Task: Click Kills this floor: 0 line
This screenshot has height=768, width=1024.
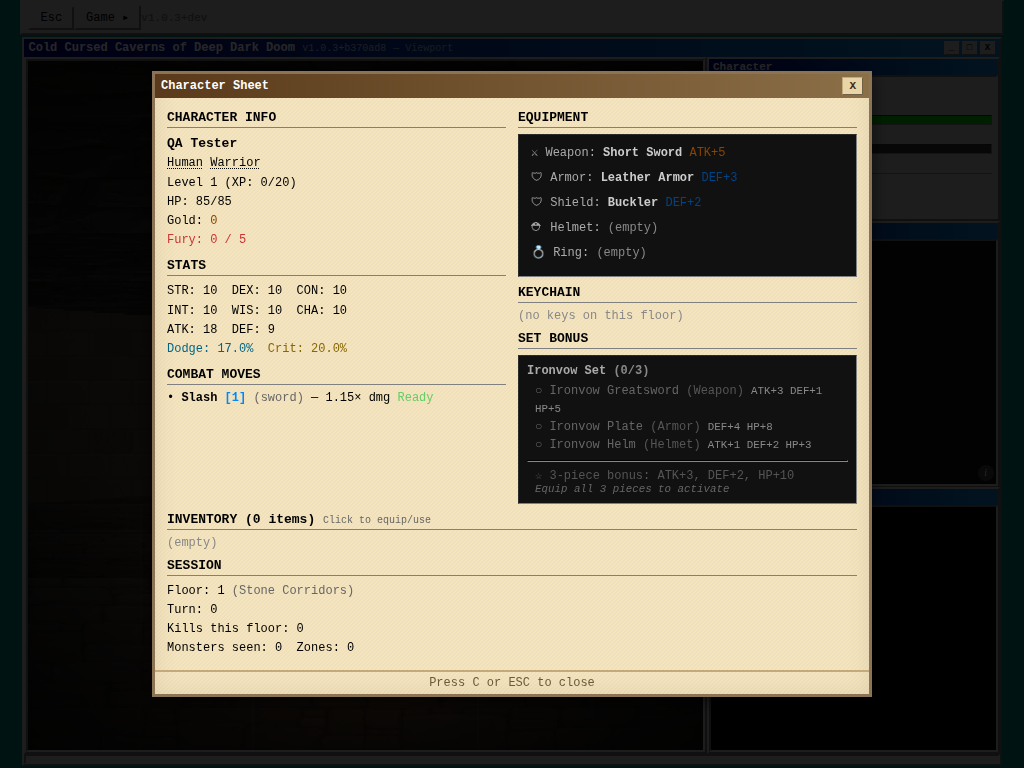Action: coord(235,628)
